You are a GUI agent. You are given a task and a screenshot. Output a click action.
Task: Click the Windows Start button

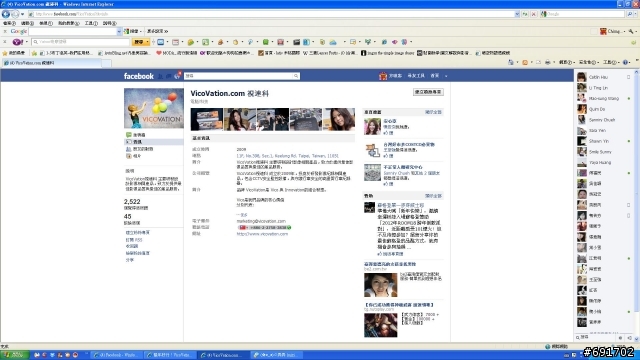coord(15,355)
